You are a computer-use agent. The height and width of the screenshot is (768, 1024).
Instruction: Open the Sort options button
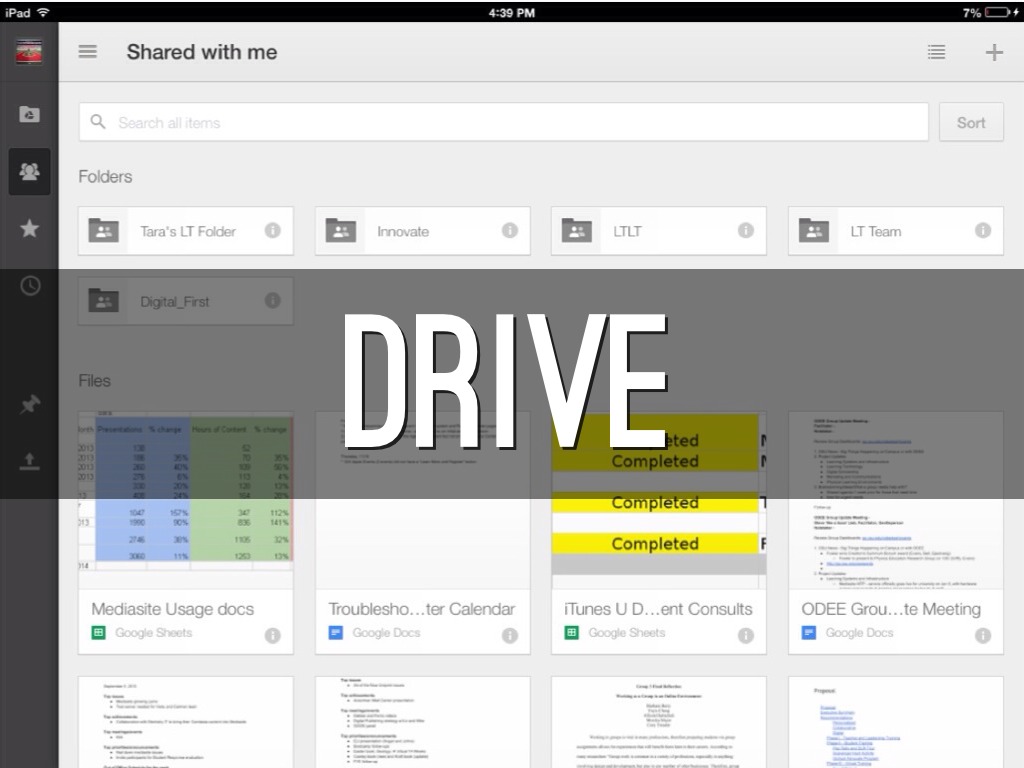point(970,122)
